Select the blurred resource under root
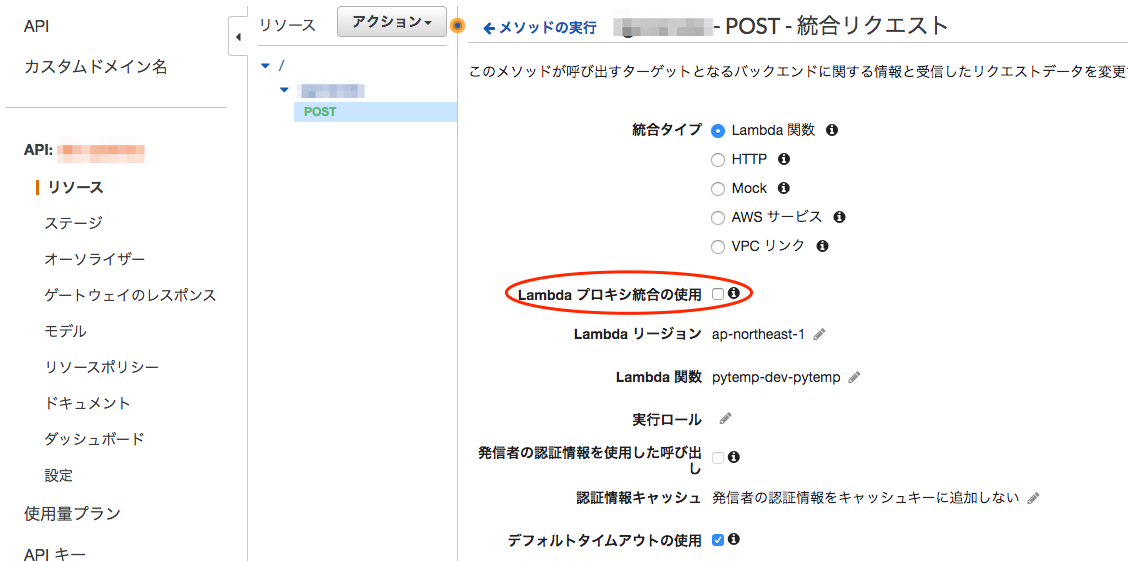The height and width of the screenshot is (561, 1128). pyautogui.click(x=332, y=91)
